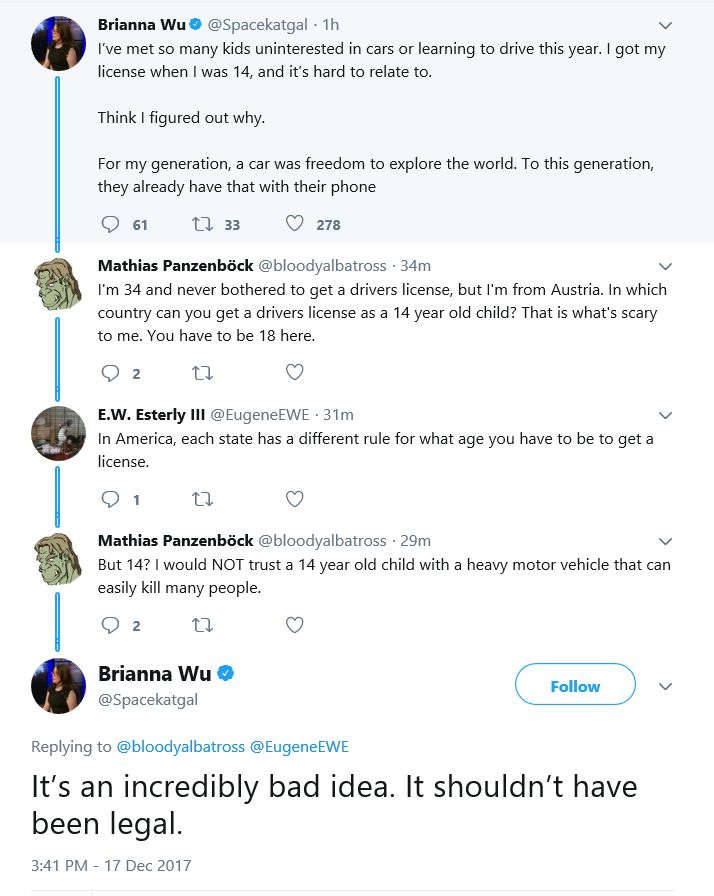Screen dimensions: 714x896
Task: Open options chevron on Brianna Wu's 1h tweet
Action: point(665,25)
